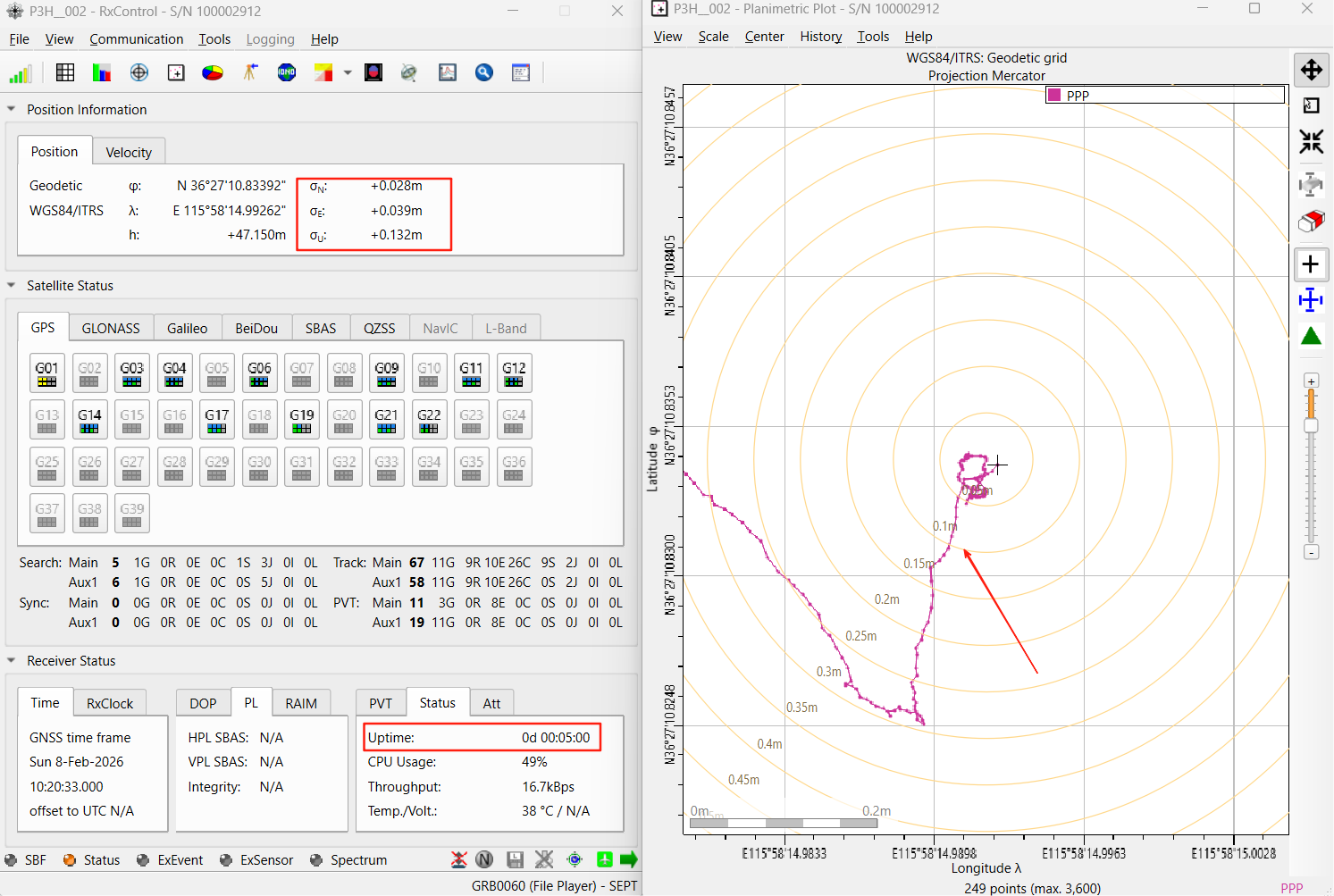The width and height of the screenshot is (1334, 896).
Task: Click the floppy disk logging status icon
Action: tap(515, 859)
